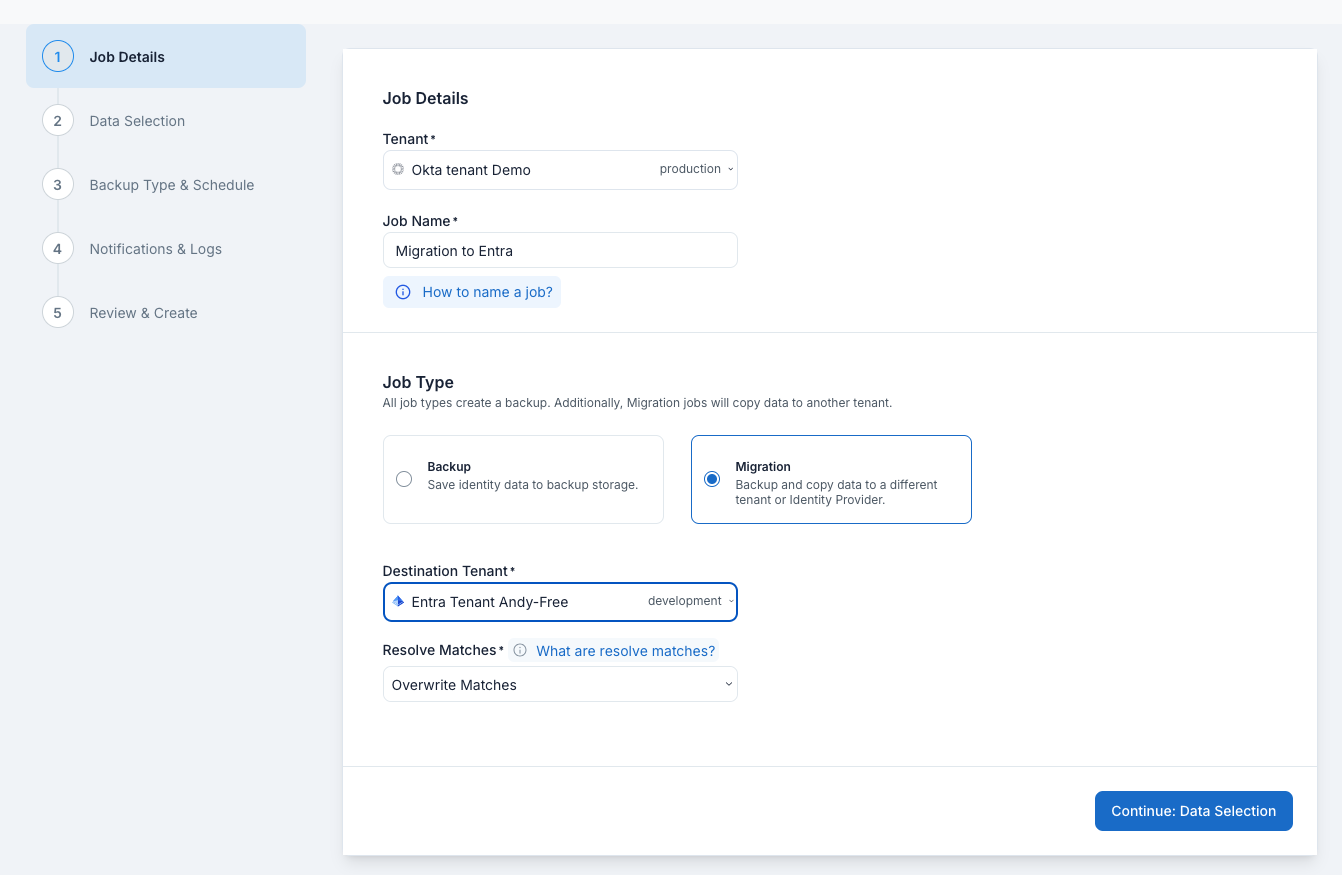Image resolution: width=1342 pixels, height=875 pixels.
Task: Select the Backup radio button
Action: (x=404, y=479)
